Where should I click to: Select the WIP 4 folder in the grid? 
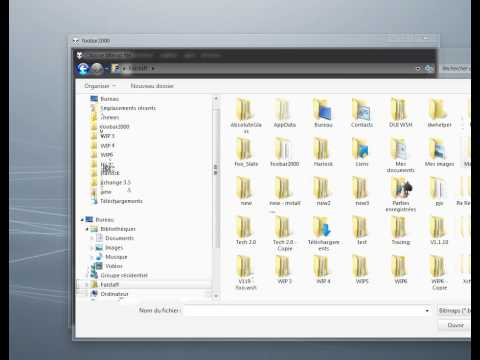click(323, 269)
